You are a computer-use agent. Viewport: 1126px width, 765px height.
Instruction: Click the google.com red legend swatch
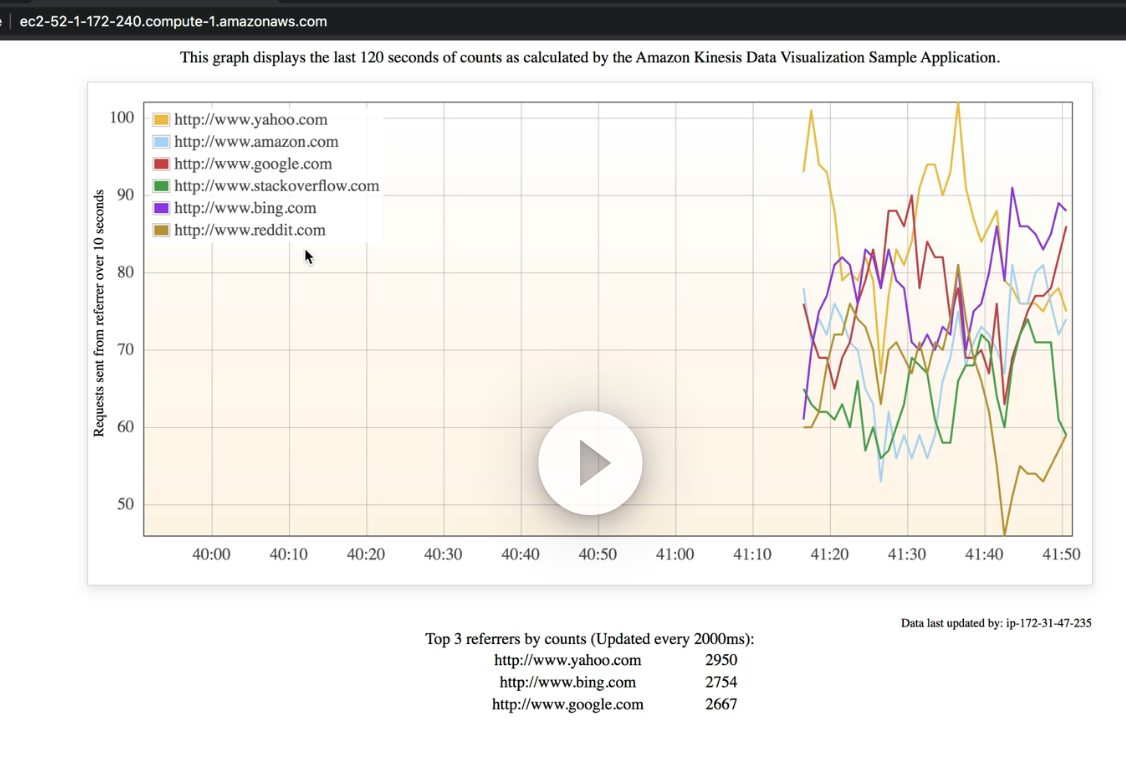161,164
